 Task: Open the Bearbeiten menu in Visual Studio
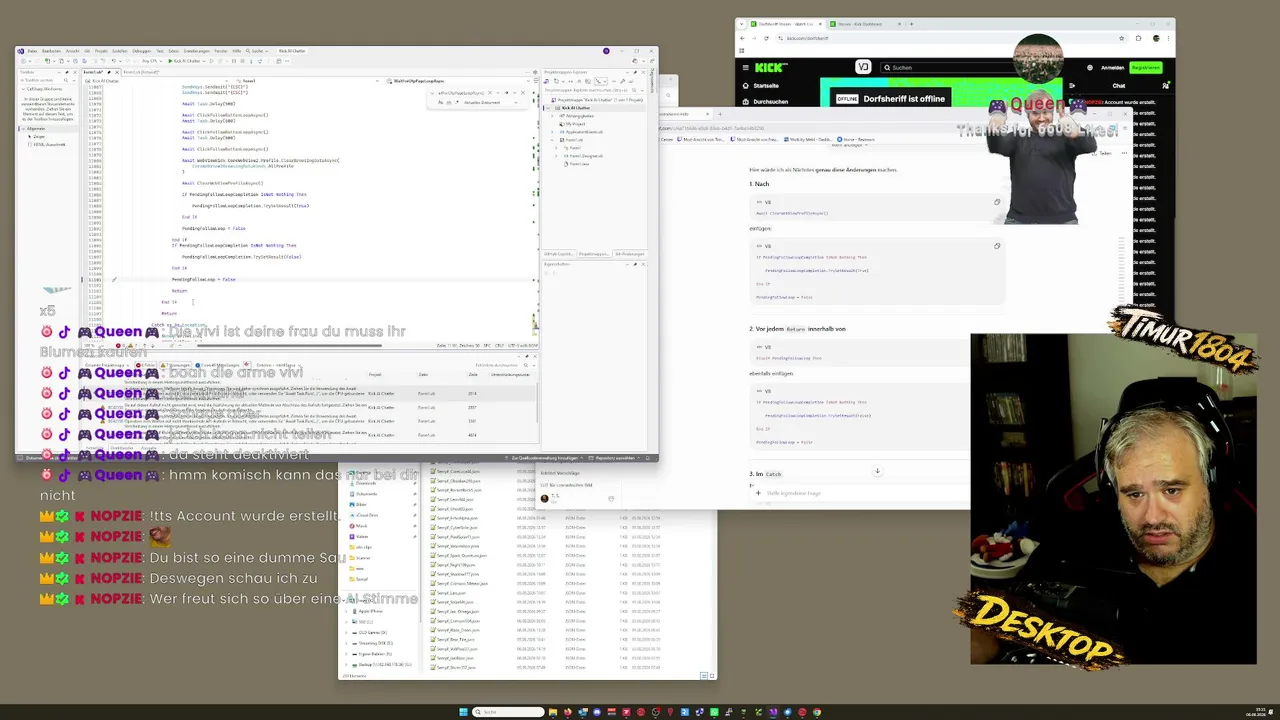pos(51,51)
